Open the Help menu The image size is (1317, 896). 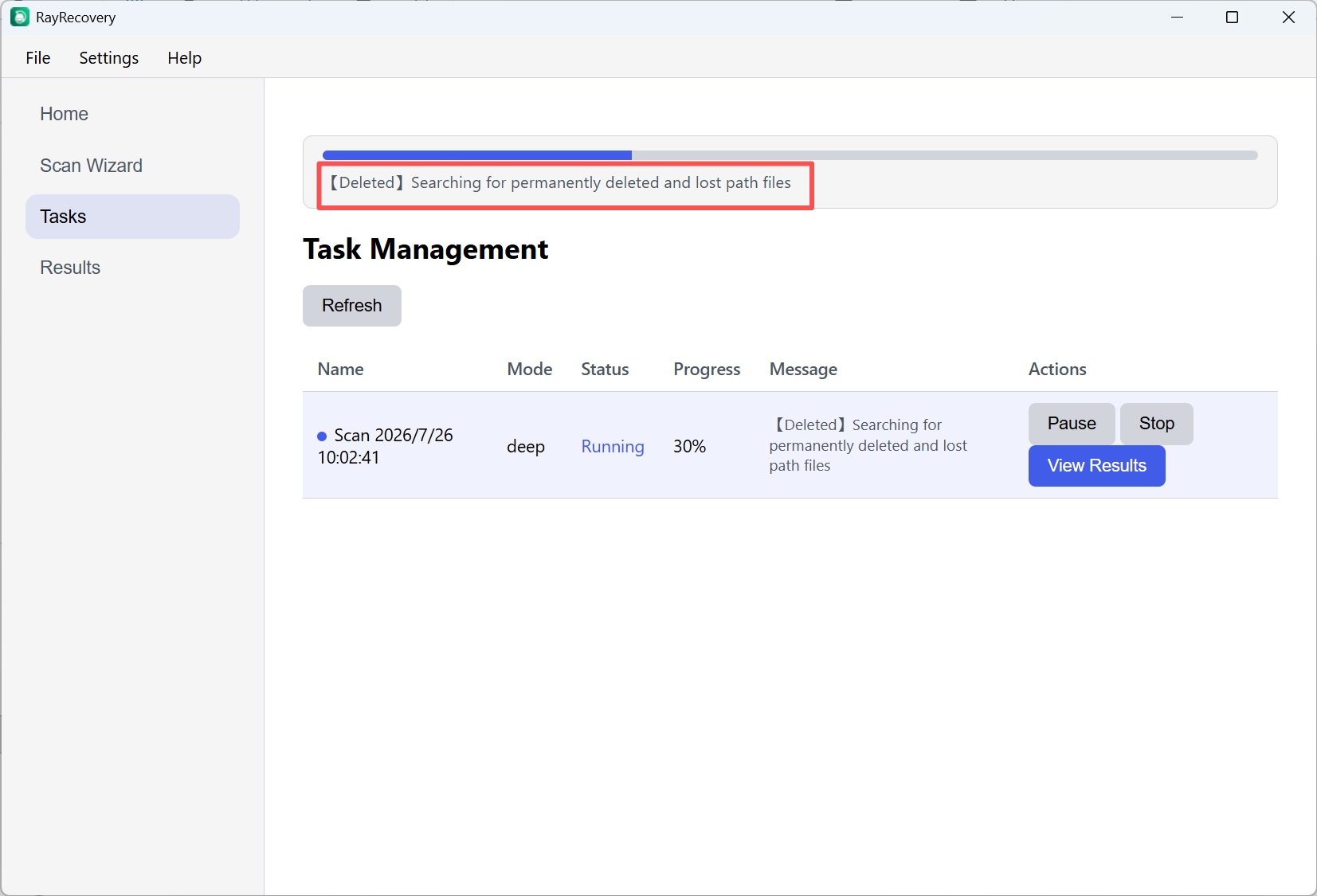pyautogui.click(x=184, y=58)
